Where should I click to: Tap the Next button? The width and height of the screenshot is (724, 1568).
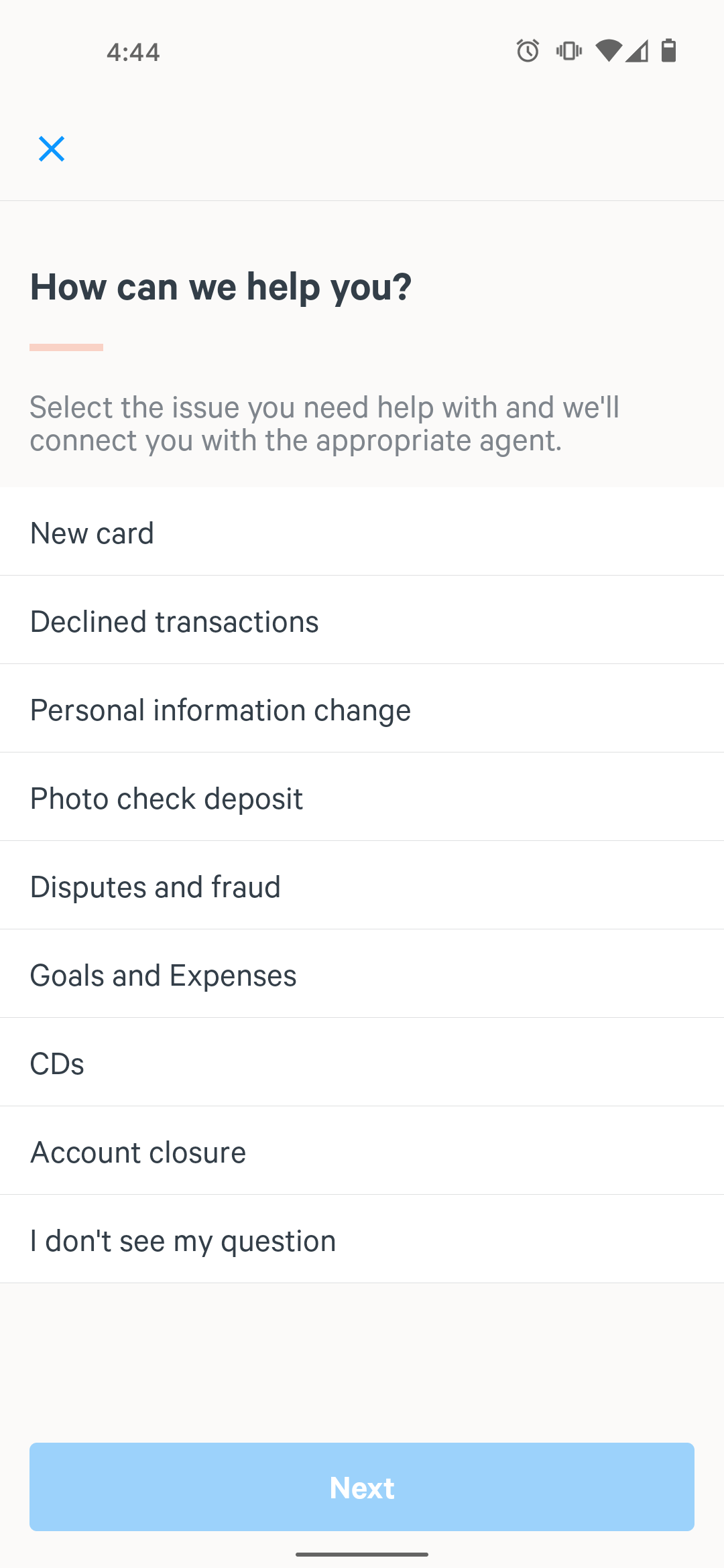(362, 1487)
